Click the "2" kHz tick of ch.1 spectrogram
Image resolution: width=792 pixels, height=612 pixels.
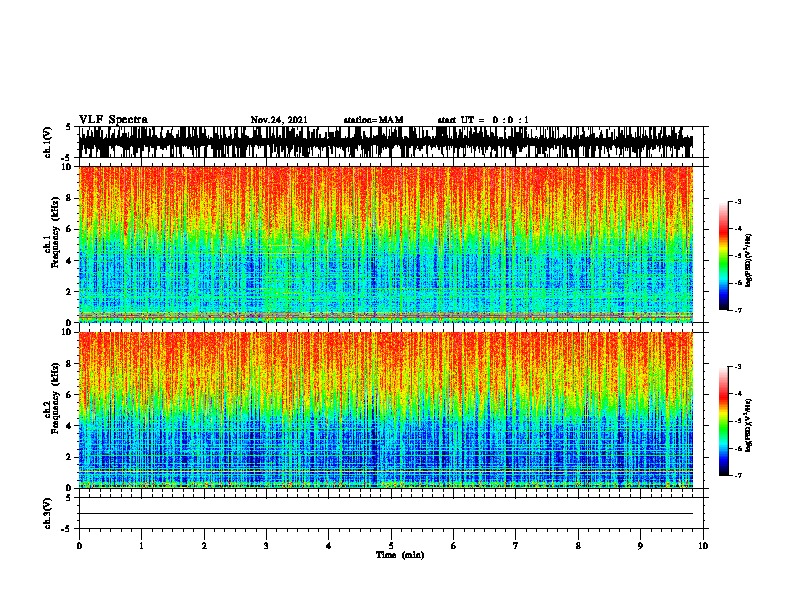pyautogui.click(x=70, y=292)
